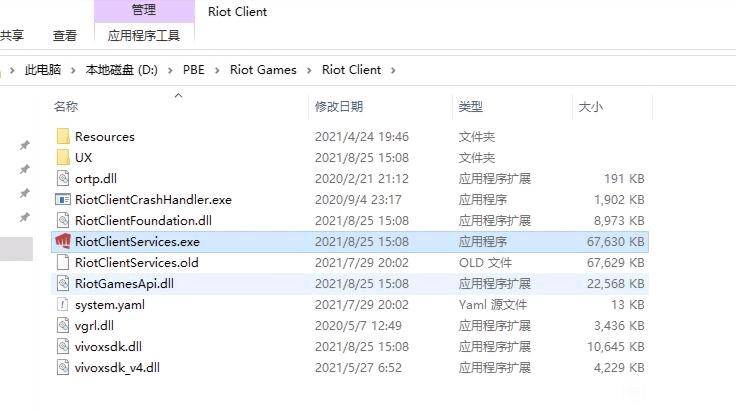Screen dimensions: 736x412
Task: Select the UX folder name
Action: pos(84,157)
